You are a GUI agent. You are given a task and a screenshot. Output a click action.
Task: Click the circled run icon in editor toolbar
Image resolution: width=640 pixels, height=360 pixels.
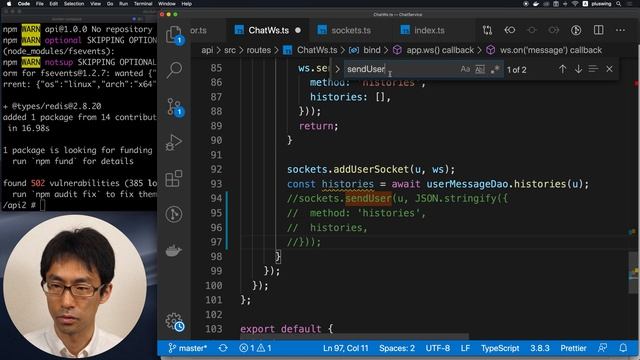[576, 30]
